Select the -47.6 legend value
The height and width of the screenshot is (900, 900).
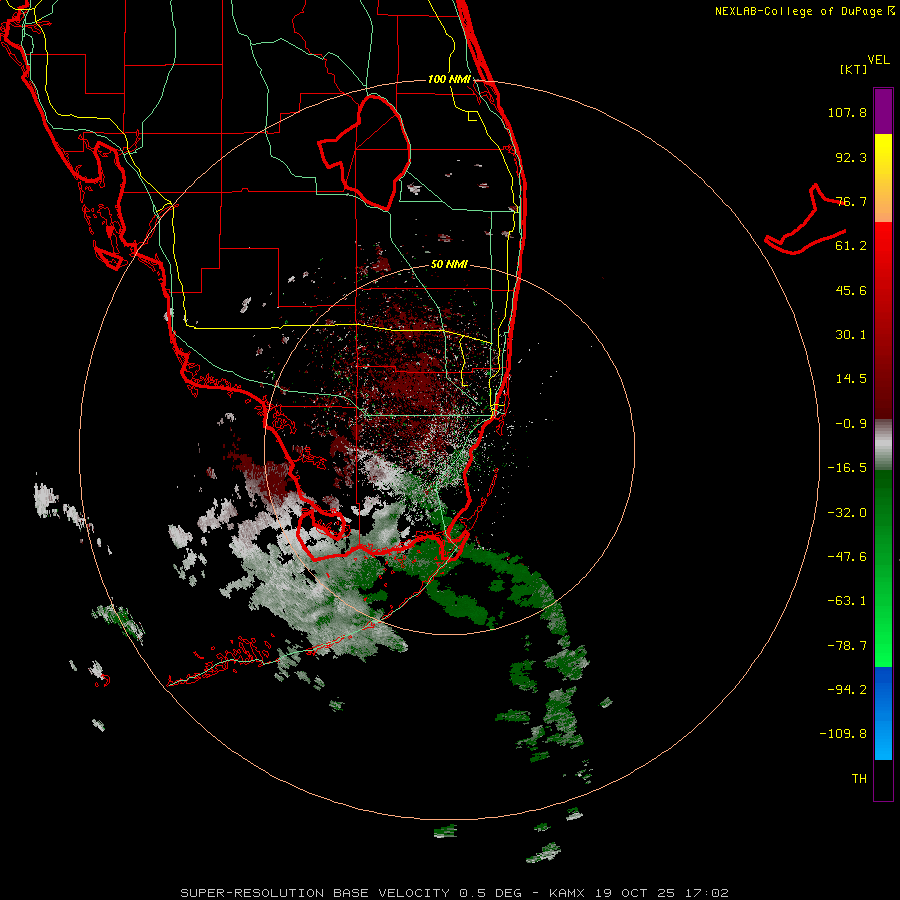[847, 557]
